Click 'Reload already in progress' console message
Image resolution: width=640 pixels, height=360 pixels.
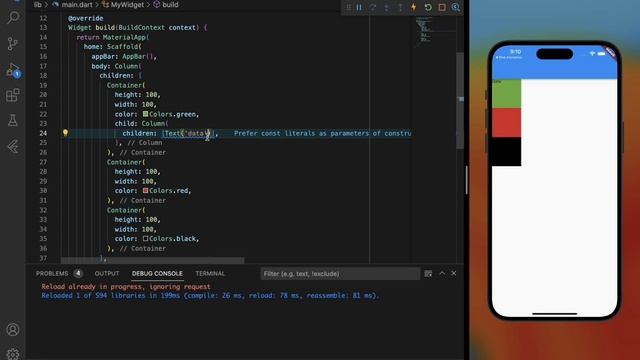[126, 287]
